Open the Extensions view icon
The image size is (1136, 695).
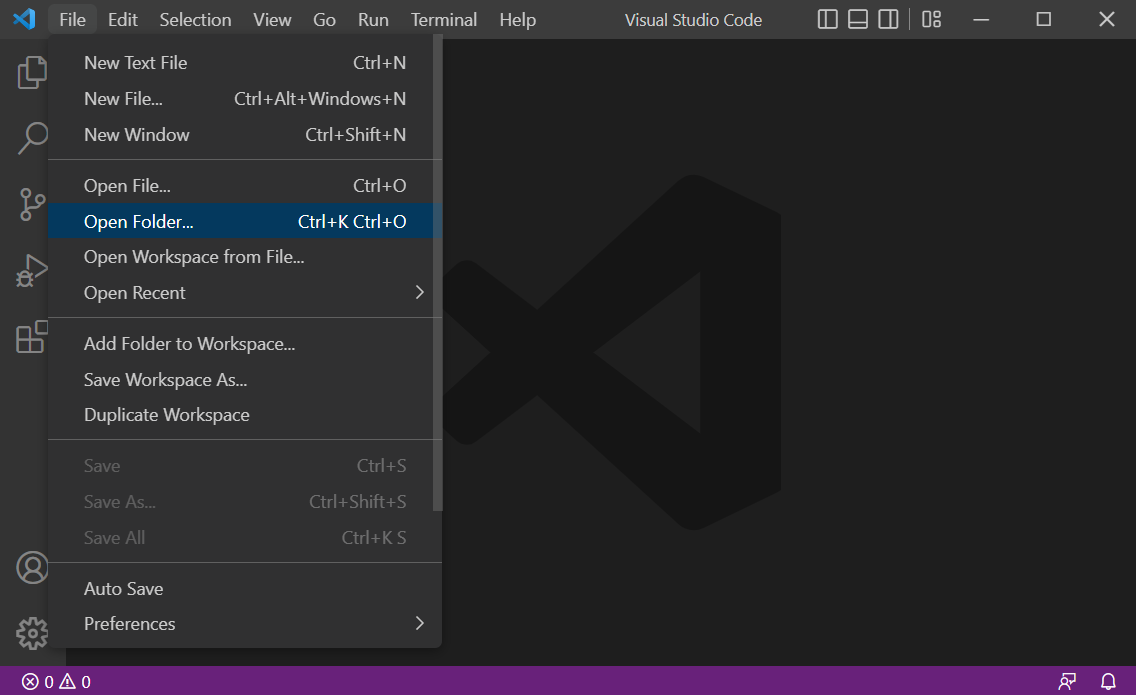[32, 336]
